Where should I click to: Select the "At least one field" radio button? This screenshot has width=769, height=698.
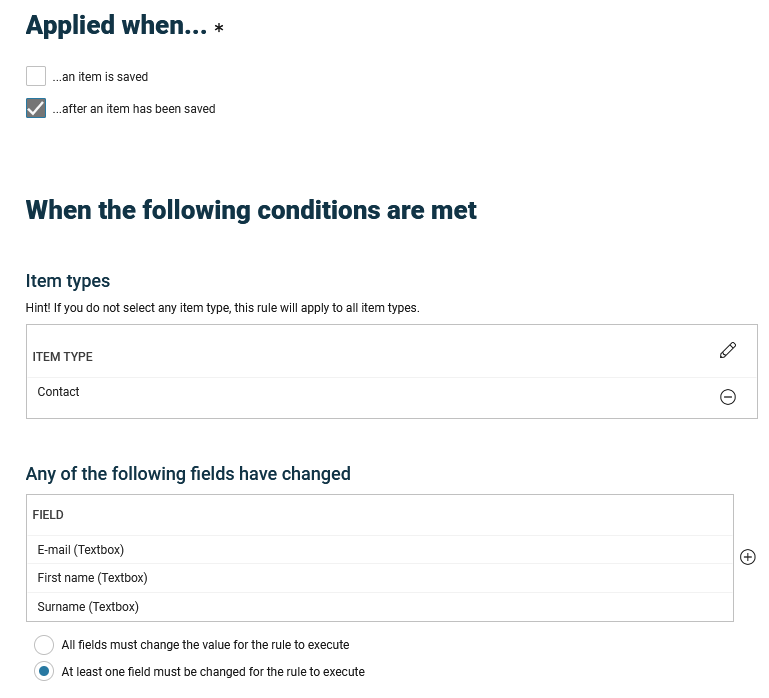[44, 671]
